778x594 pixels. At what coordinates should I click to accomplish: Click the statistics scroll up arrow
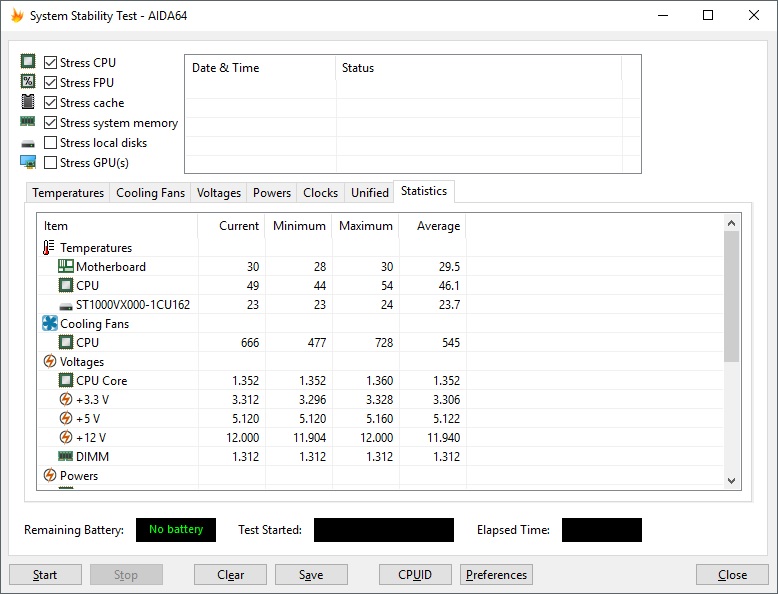(731, 223)
